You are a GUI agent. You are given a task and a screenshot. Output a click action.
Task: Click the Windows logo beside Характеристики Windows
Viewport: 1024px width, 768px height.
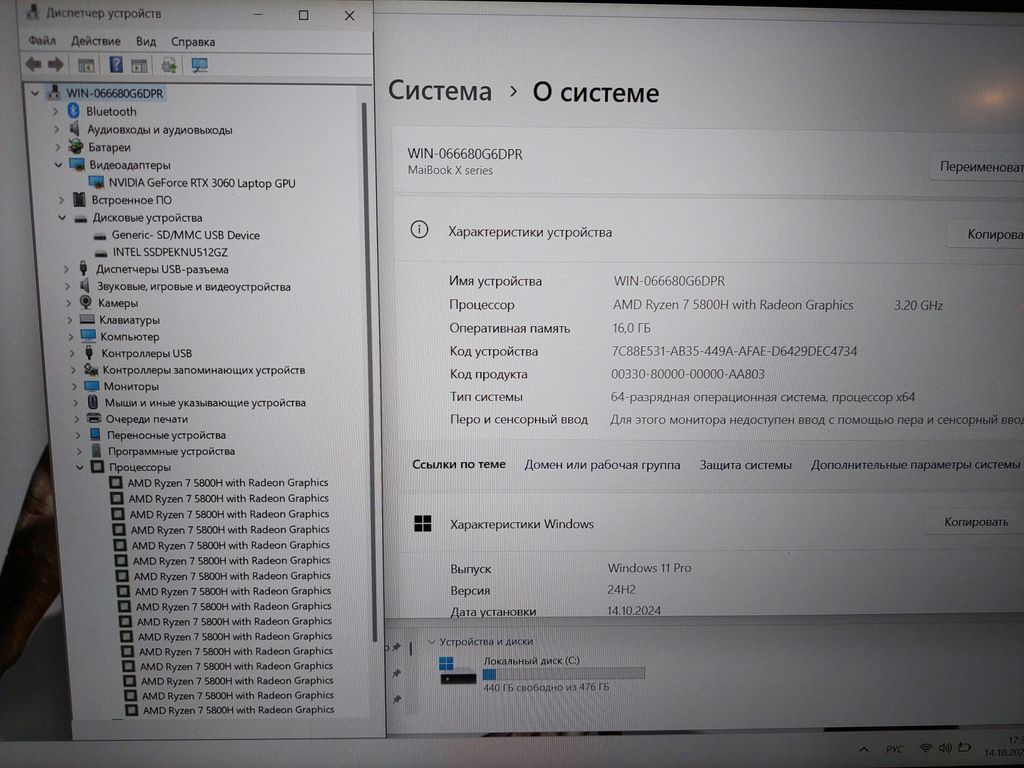(x=423, y=523)
